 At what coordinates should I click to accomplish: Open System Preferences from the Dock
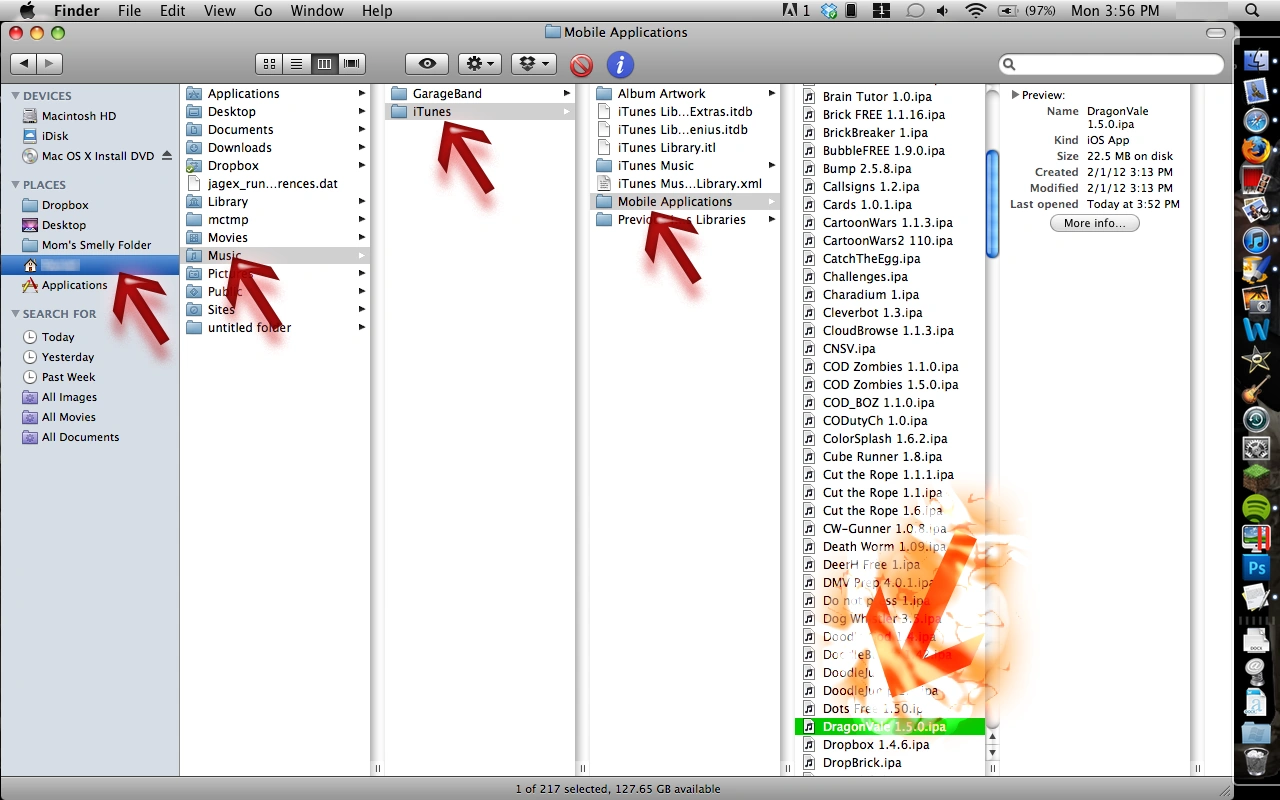tap(1256, 448)
